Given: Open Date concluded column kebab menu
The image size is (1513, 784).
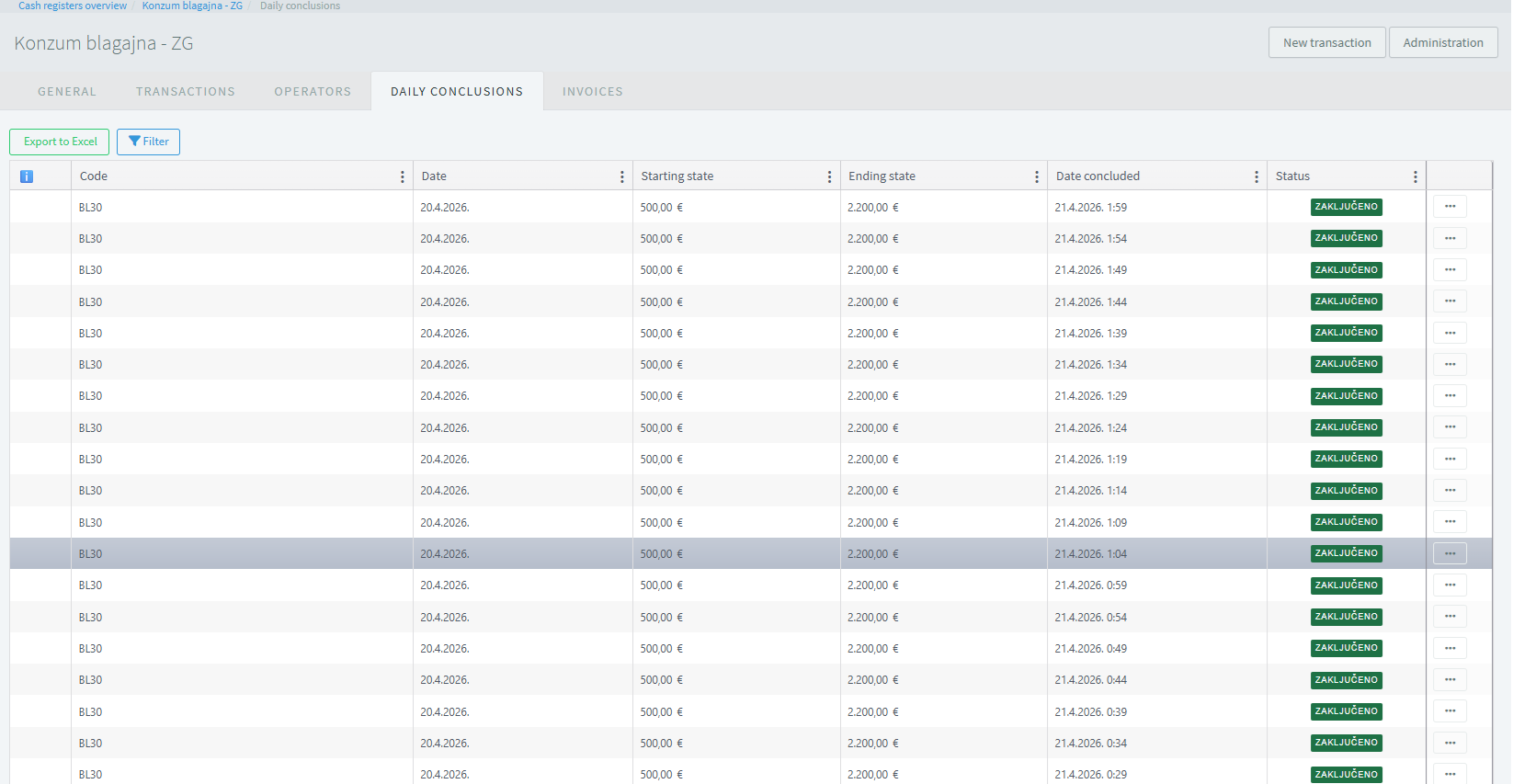Looking at the screenshot, I should pyautogui.click(x=1256, y=176).
